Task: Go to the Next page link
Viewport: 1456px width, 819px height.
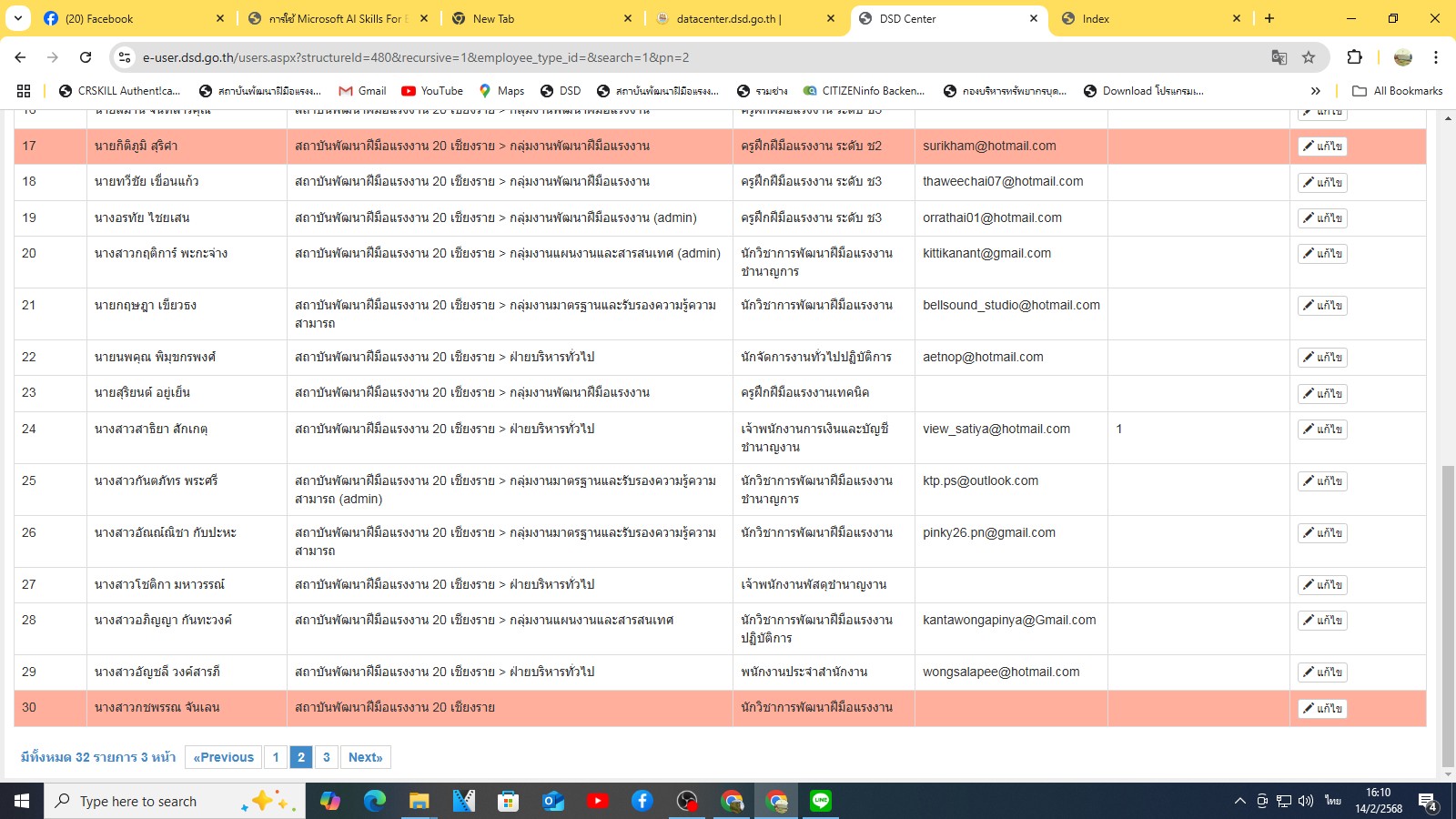Action: point(366,757)
